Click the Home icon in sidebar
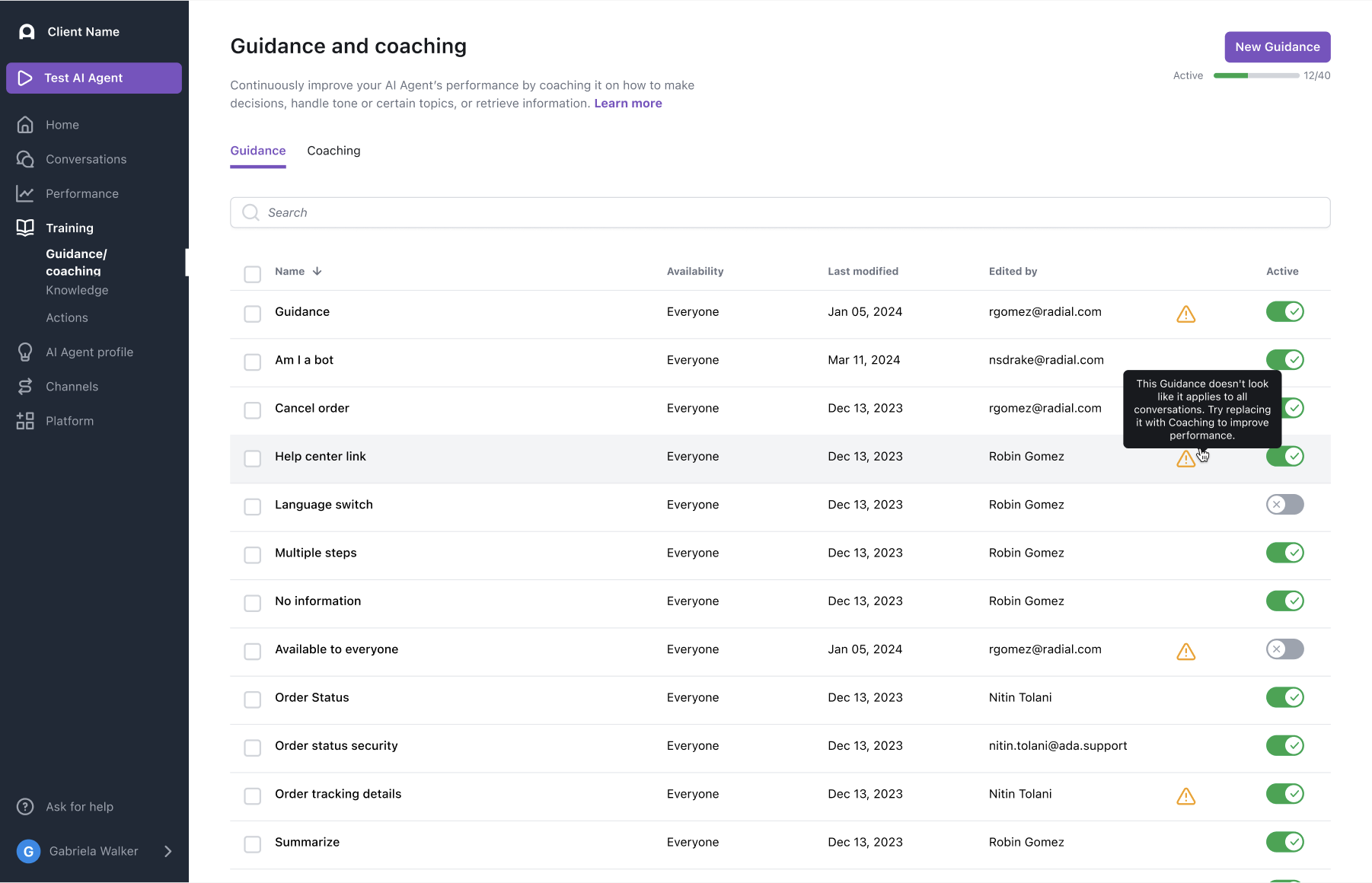Screen dimensions: 1372x883 click(x=25, y=125)
